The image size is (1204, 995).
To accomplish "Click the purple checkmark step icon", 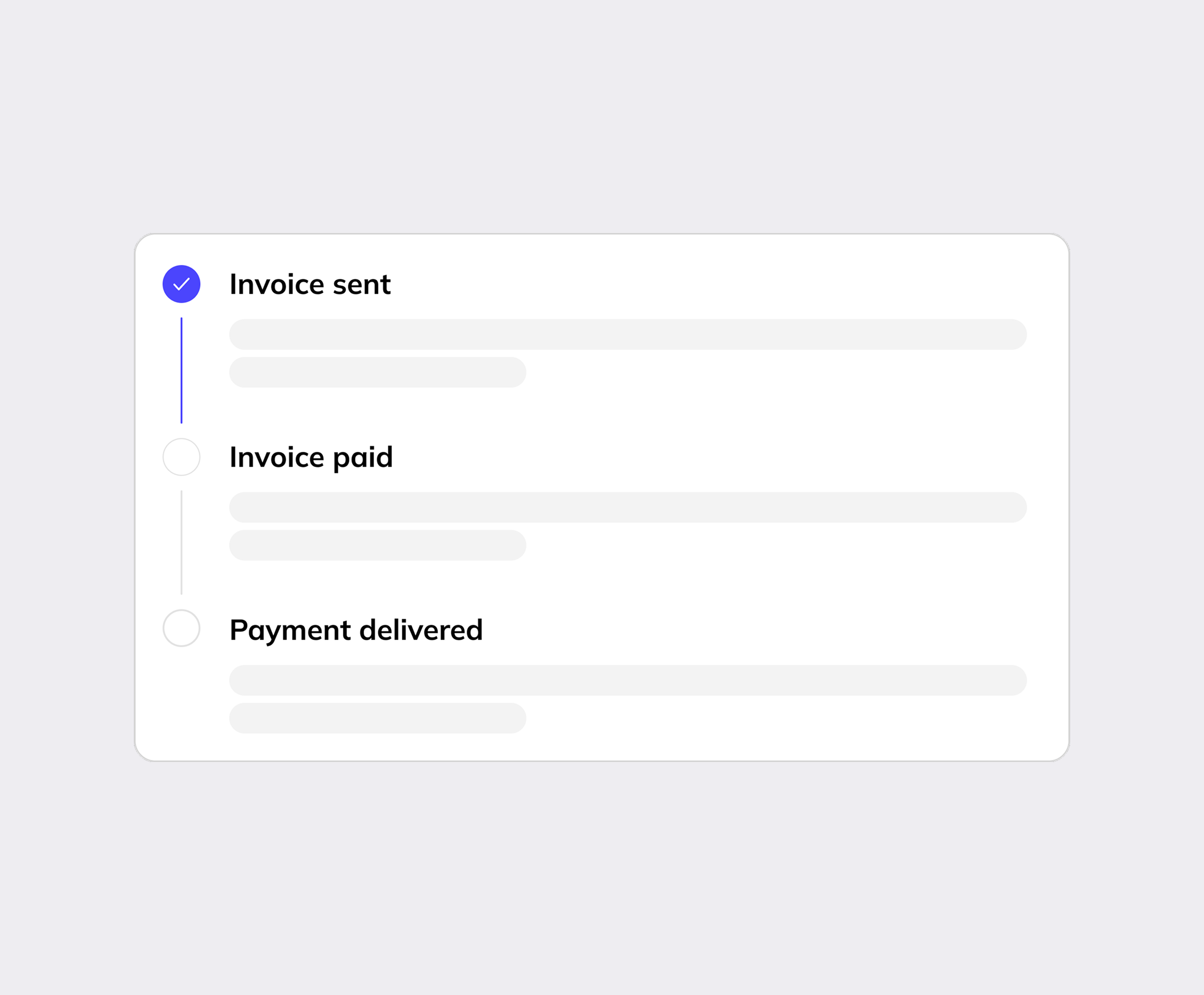I will pyautogui.click(x=181, y=284).
